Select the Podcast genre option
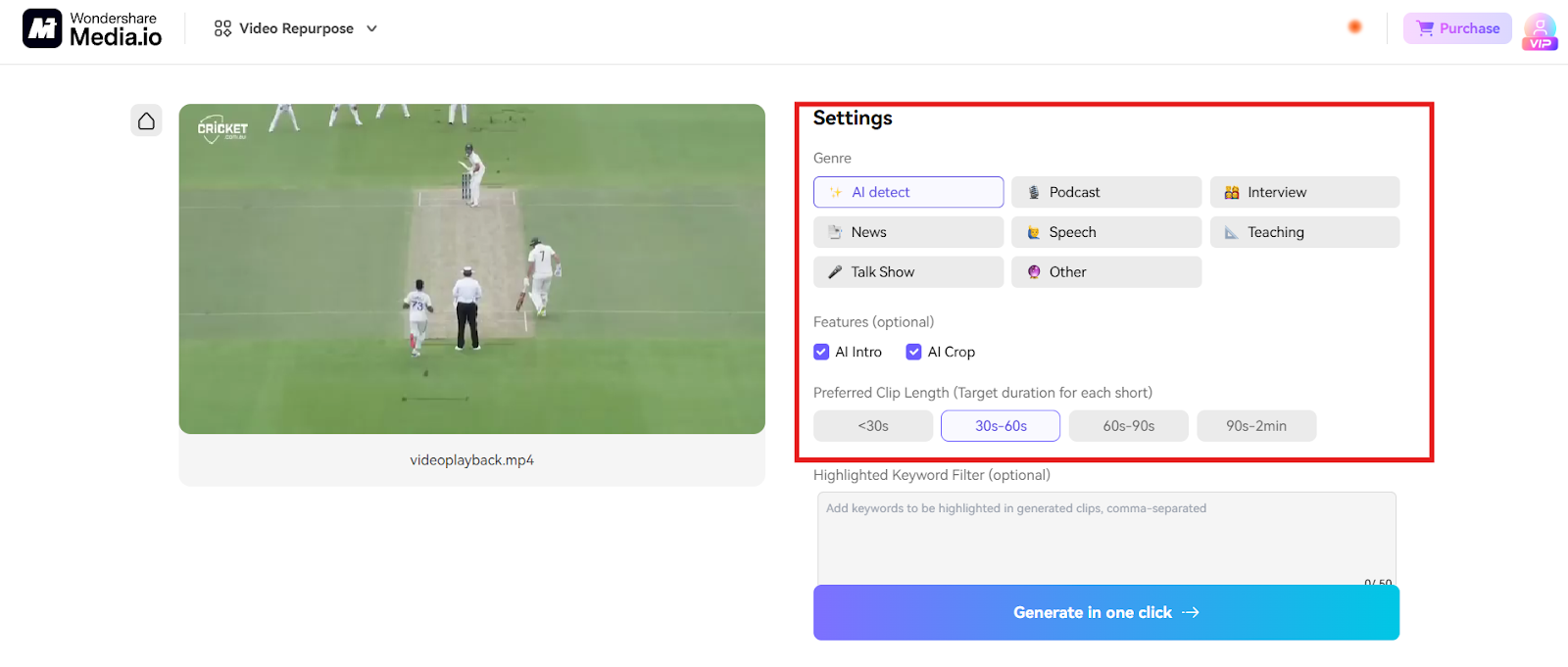This screenshot has width=1568, height=667. [1105, 192]
